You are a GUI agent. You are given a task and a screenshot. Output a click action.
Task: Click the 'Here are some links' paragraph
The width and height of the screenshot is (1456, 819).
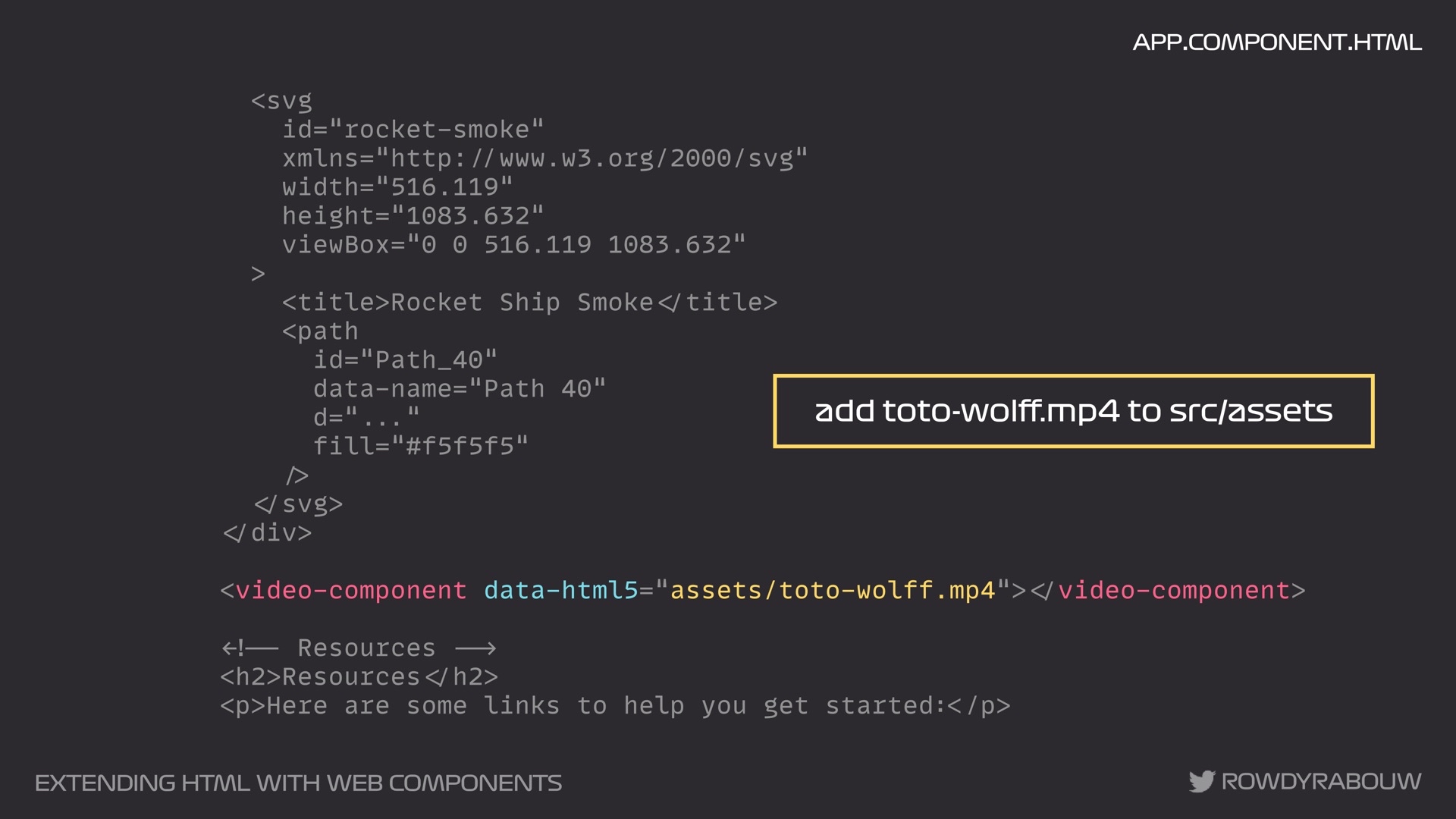(614, 705)
